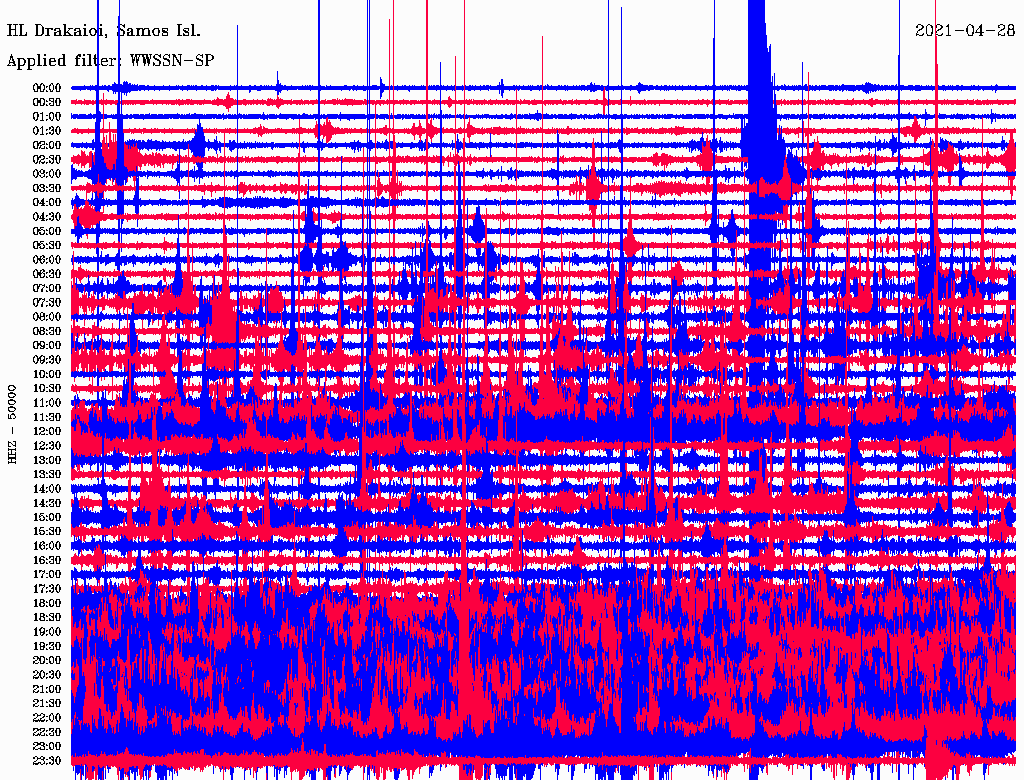Click the vertical axis label "HHZ - 50000"
Screen dimensions: 1024x780
coord(12,424)
